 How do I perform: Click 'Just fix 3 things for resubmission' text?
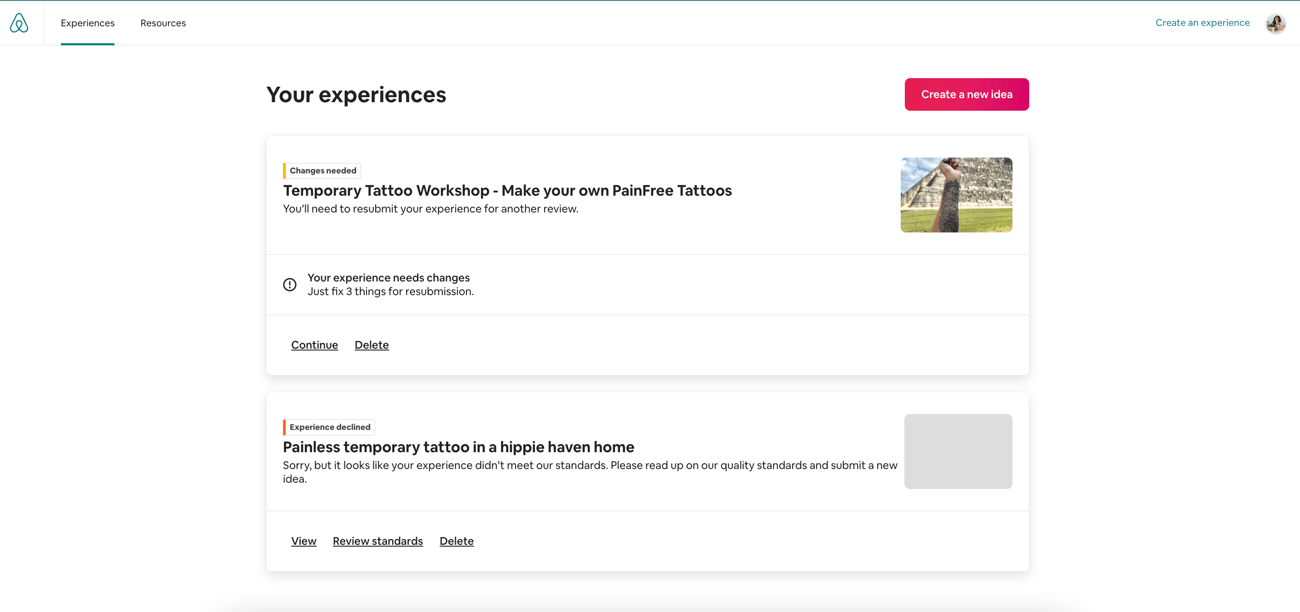click(x=390, y=292)
